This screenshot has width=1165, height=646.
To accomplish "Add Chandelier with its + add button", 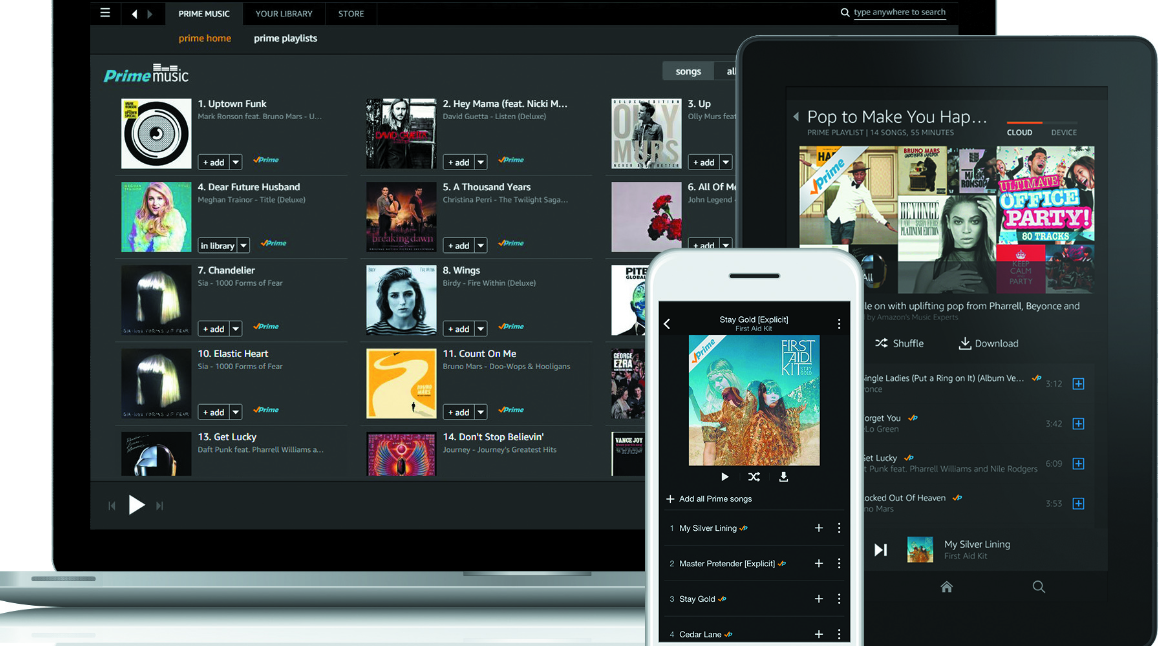I will [x=213, y=329].
